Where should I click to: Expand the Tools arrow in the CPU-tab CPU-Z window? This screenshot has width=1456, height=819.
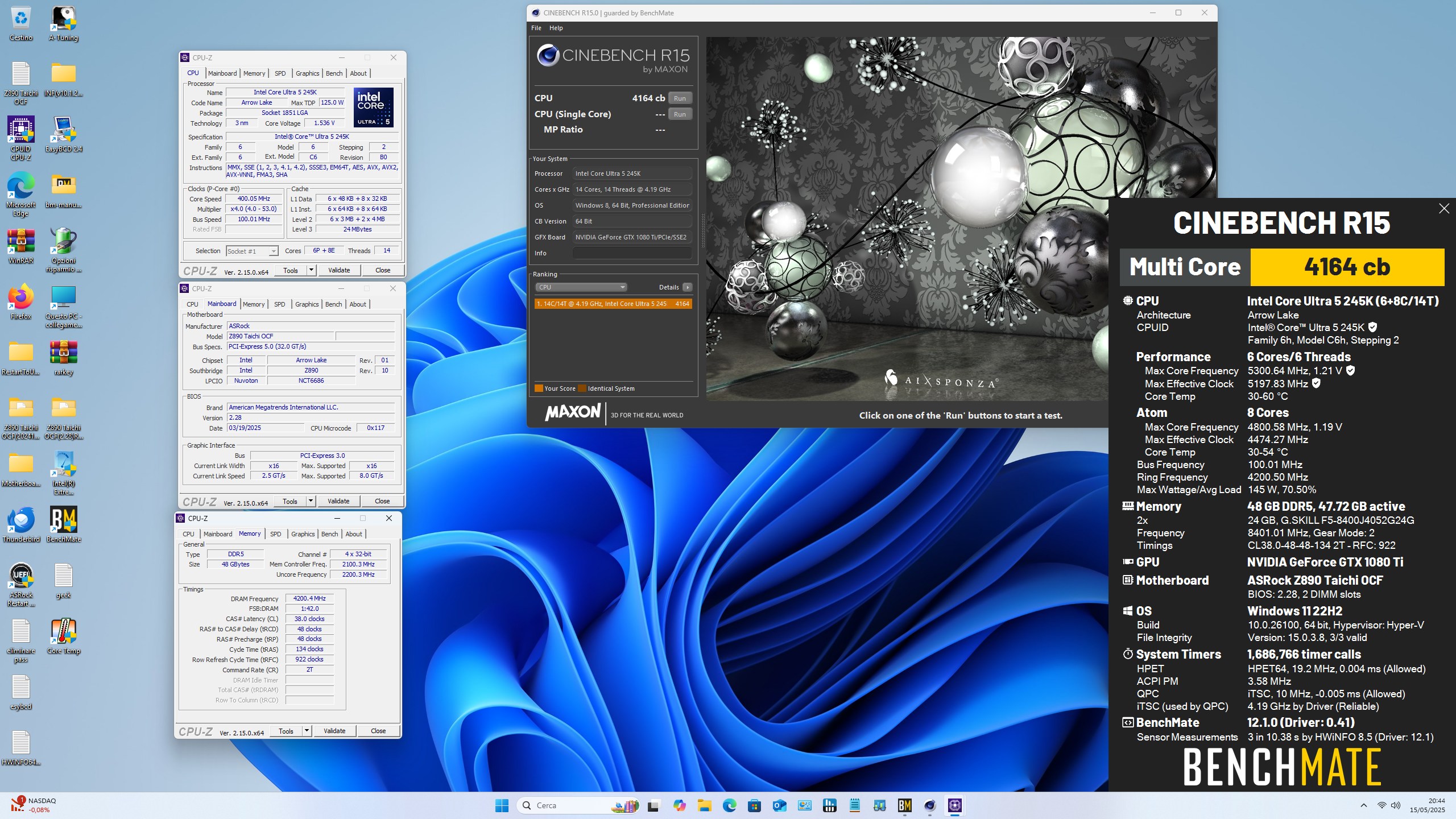tap(311, 270)
